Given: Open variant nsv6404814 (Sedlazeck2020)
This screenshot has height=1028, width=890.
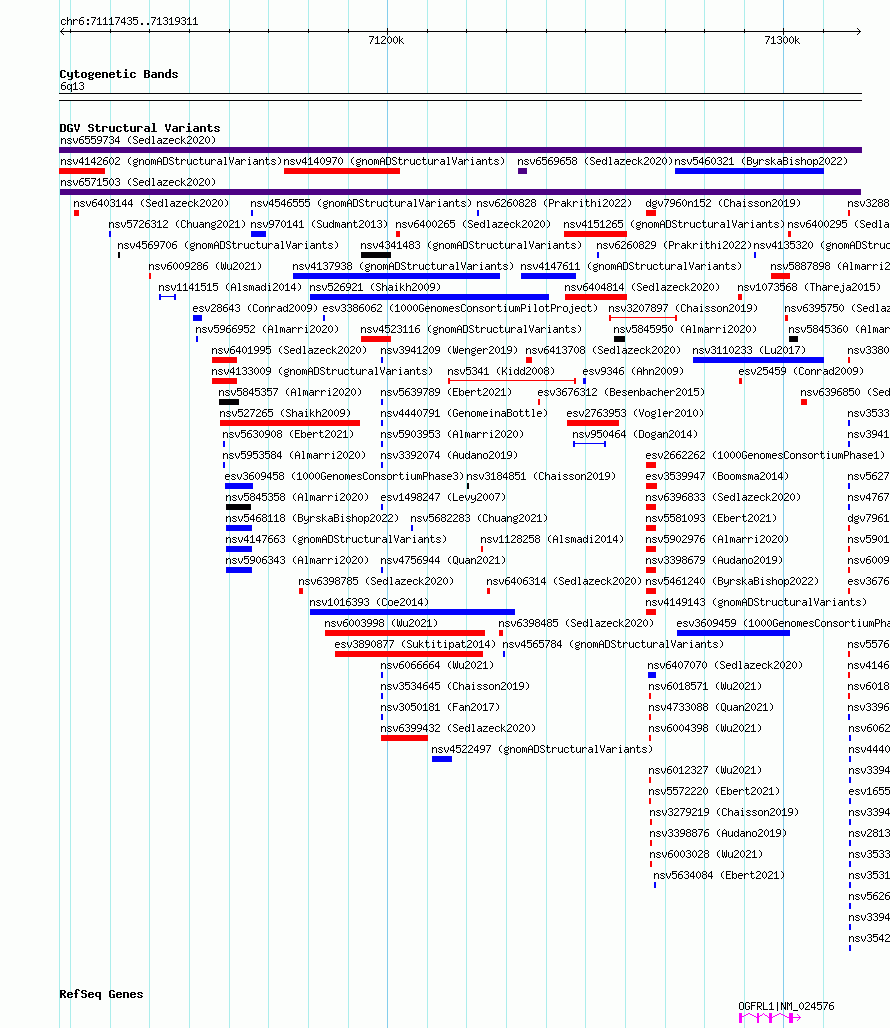Looking at the screenshot, I should (x=642, y=287).
